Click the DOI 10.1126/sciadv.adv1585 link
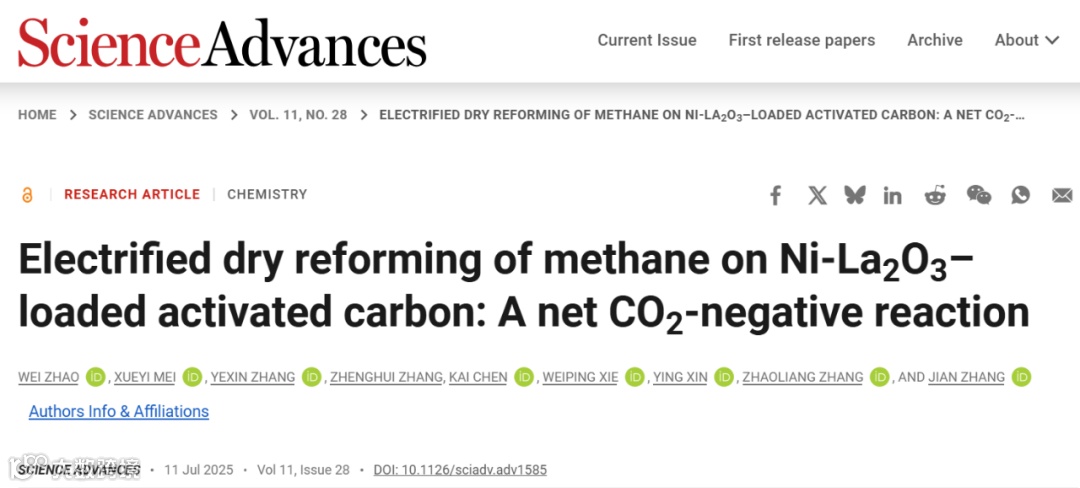 pos(460,469)
